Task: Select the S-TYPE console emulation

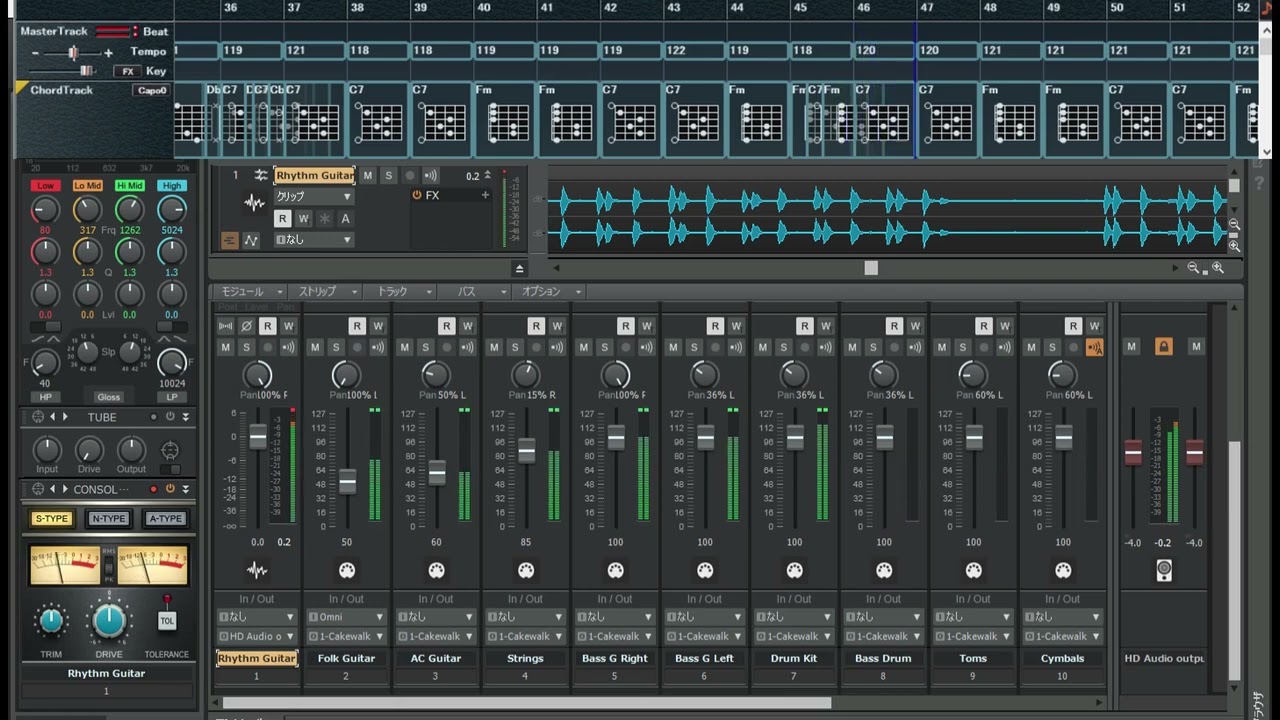Action: [51, 519]
